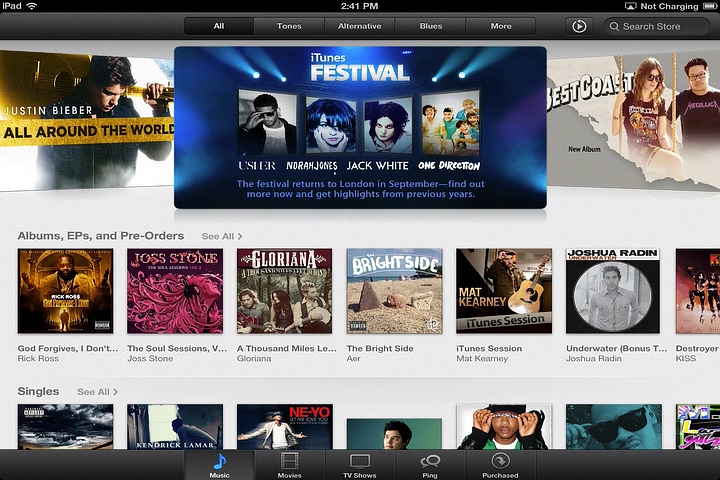Open the iTunes Festival banner

pyautogui.click(x=360, y=128)
